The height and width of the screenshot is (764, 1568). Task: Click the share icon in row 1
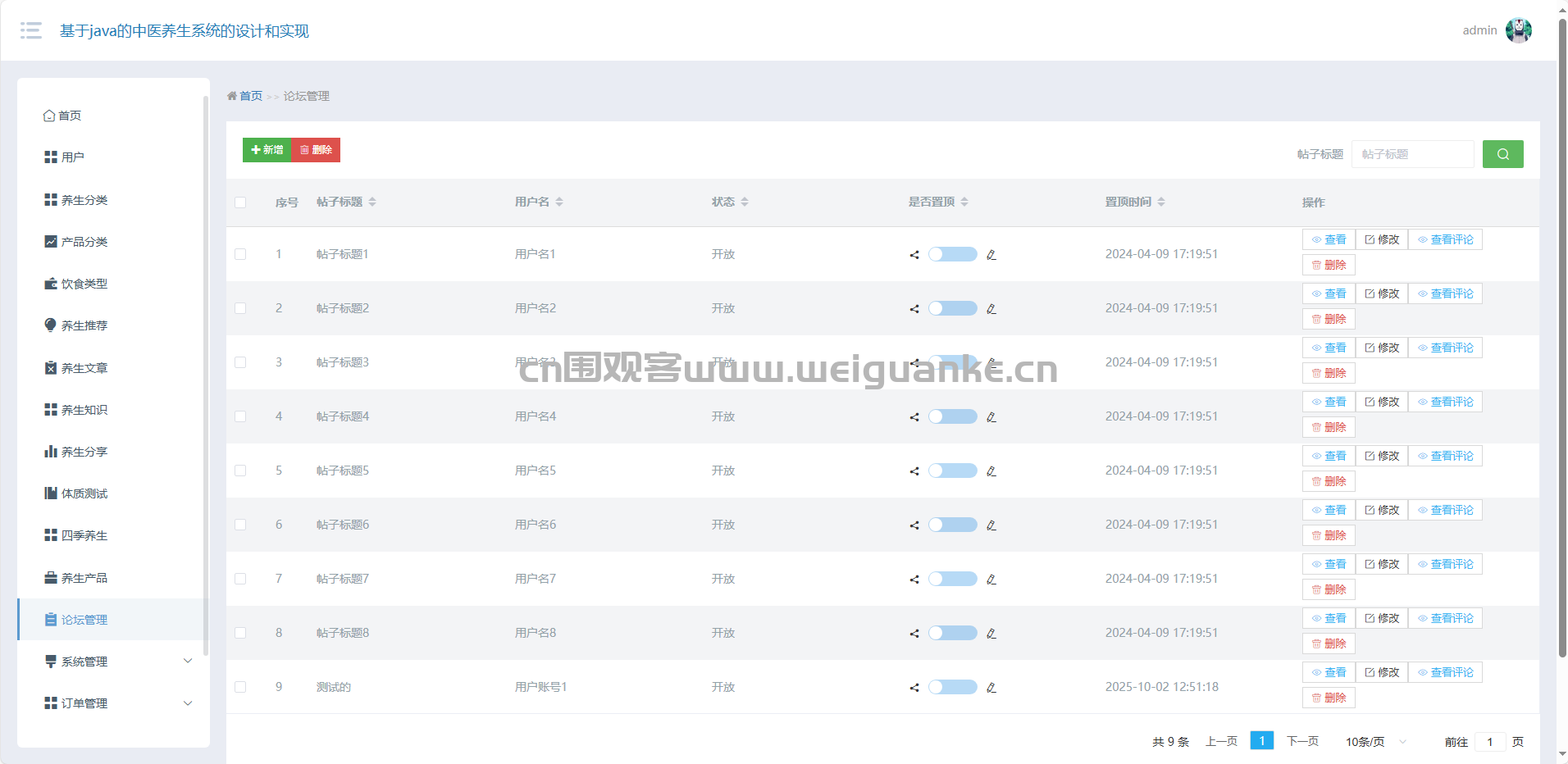click(x=914, y=255)
